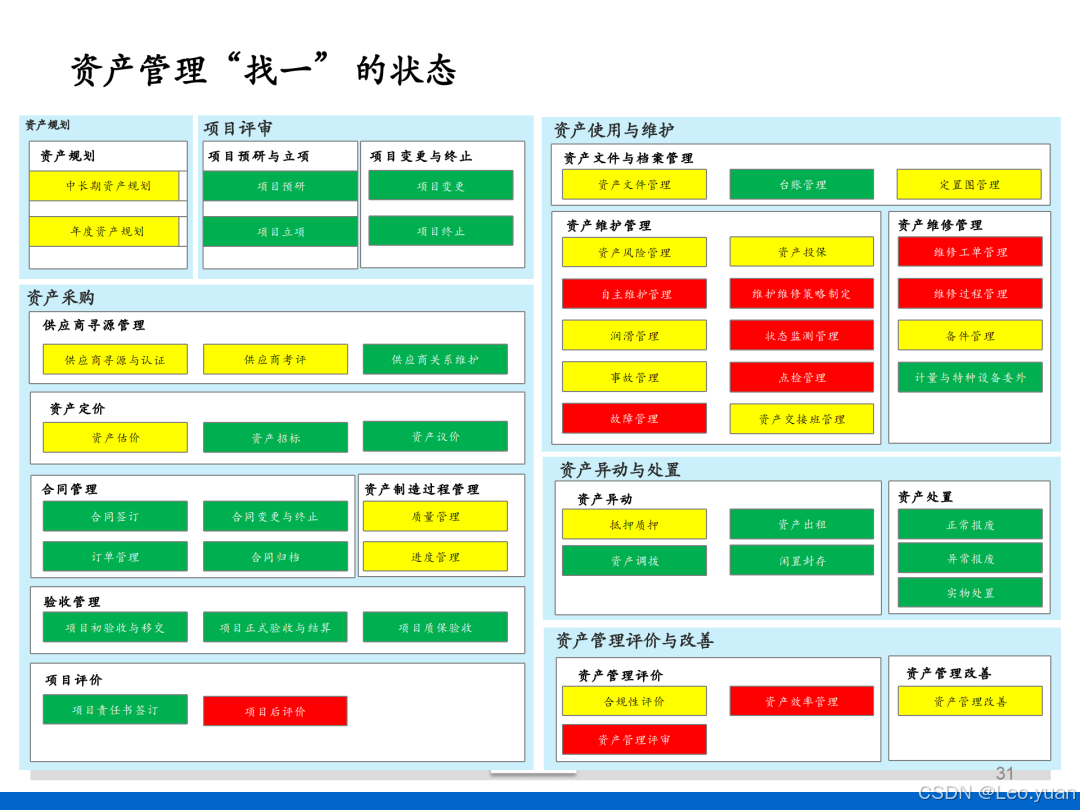Select the 闲置封存 box

(802, 561)
